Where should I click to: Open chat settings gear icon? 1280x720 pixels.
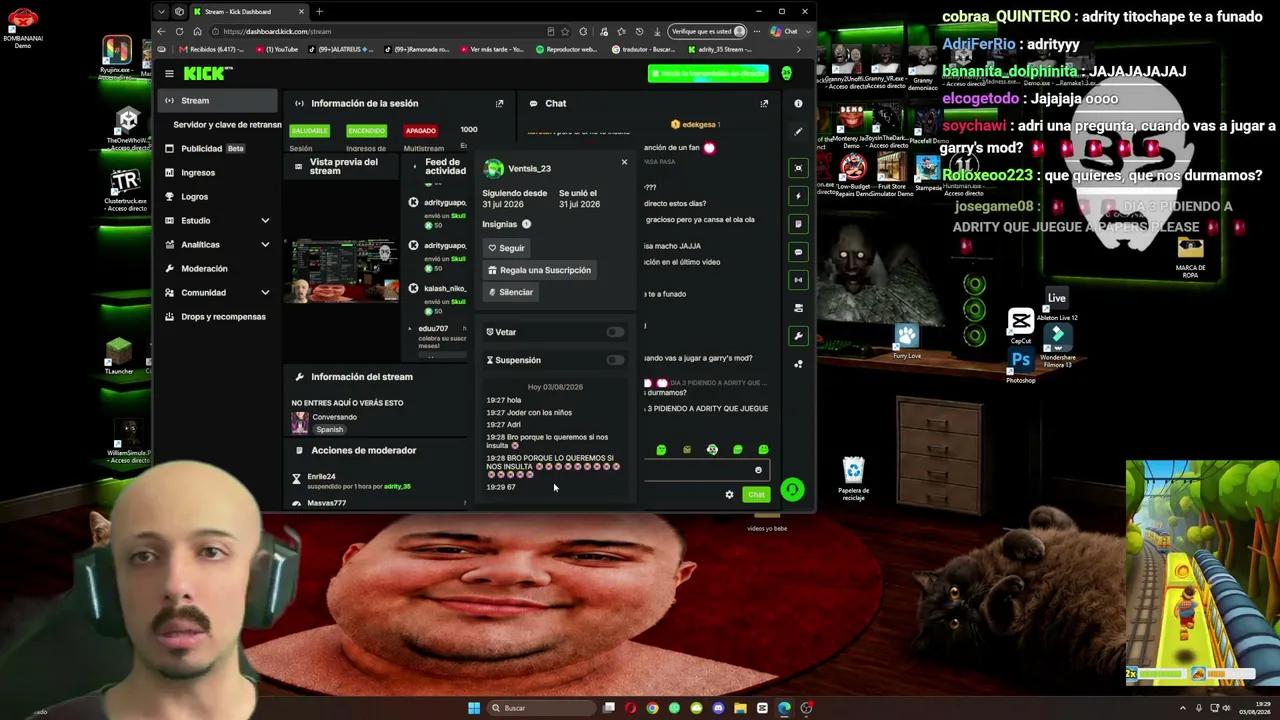click(729, 495)
